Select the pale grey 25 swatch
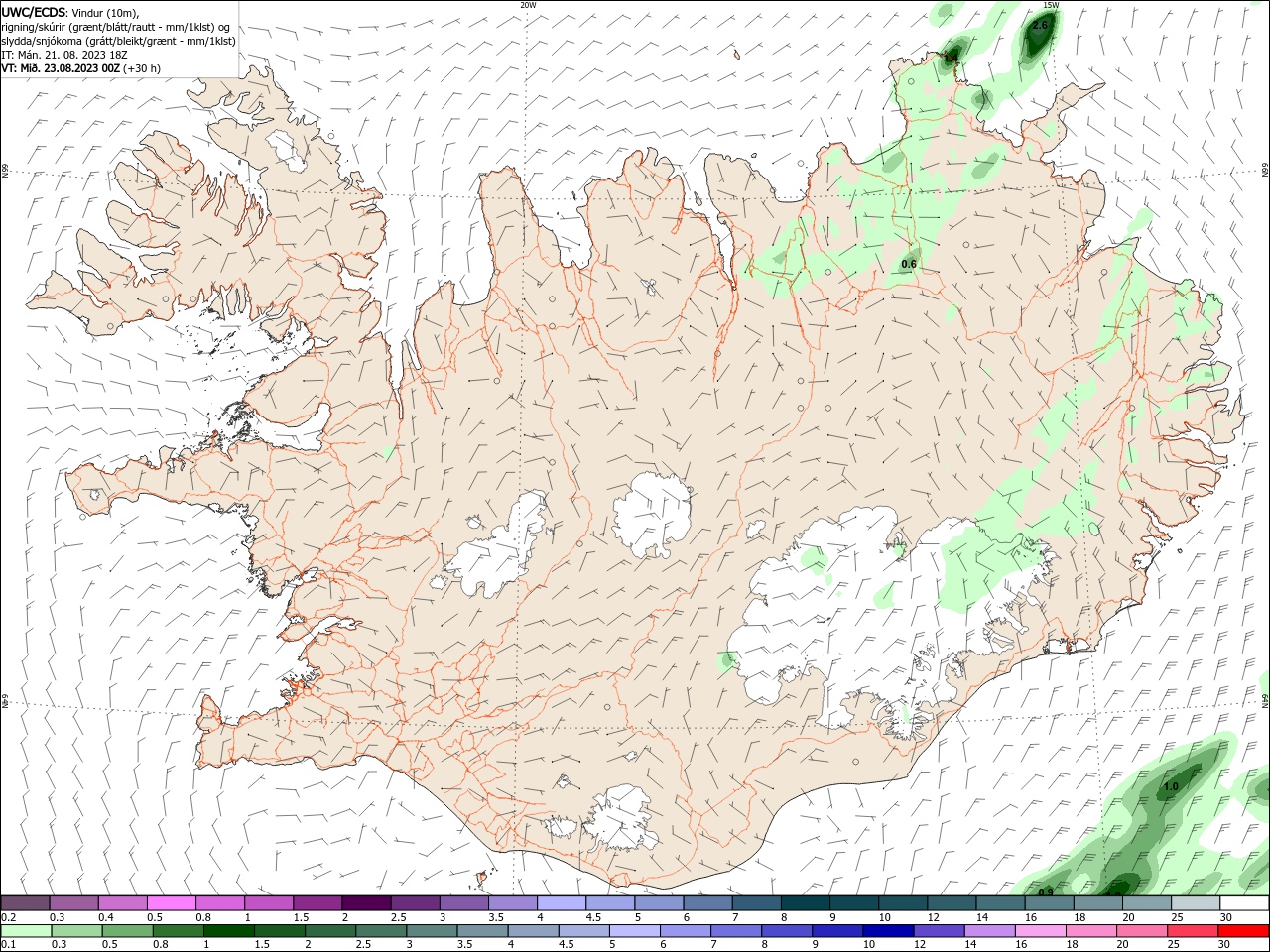 pyautogui.click(x=1195, y=902)
